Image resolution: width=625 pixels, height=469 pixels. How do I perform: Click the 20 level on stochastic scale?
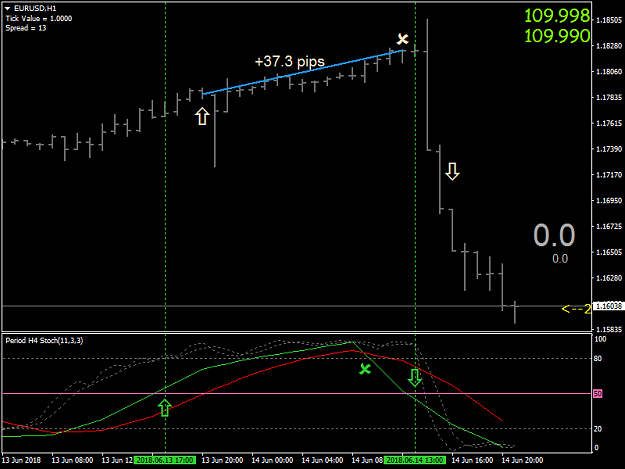(597, 429)
